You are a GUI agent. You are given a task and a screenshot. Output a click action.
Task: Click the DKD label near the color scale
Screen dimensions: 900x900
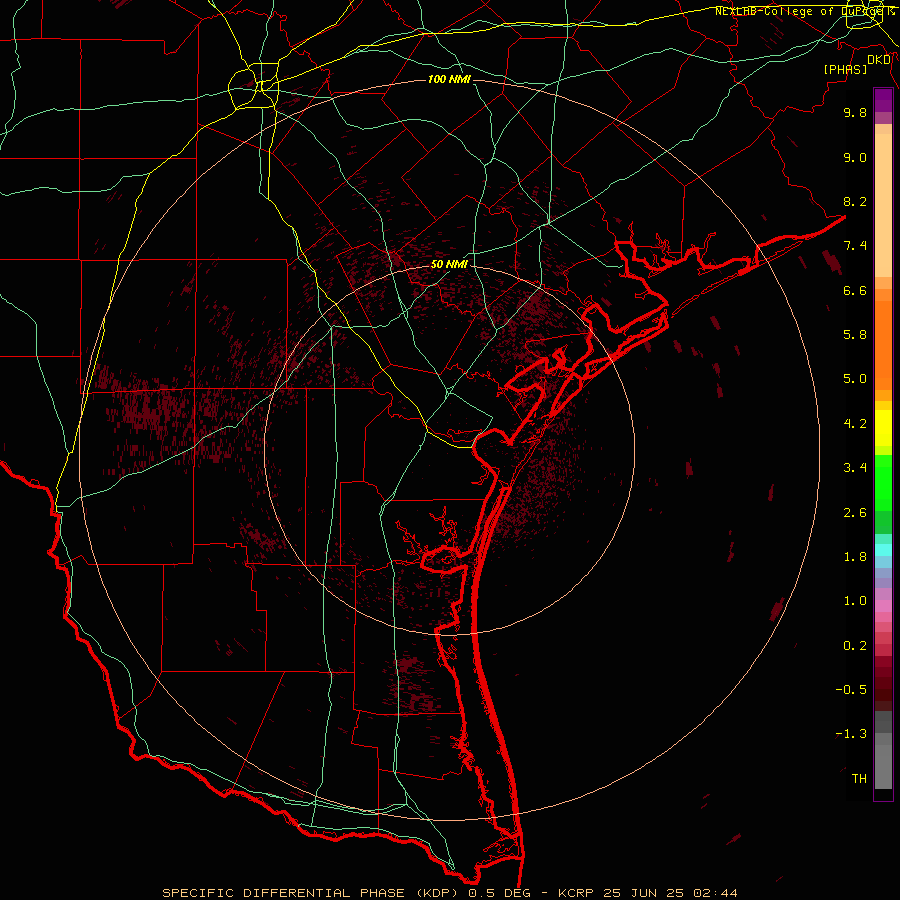879,59
